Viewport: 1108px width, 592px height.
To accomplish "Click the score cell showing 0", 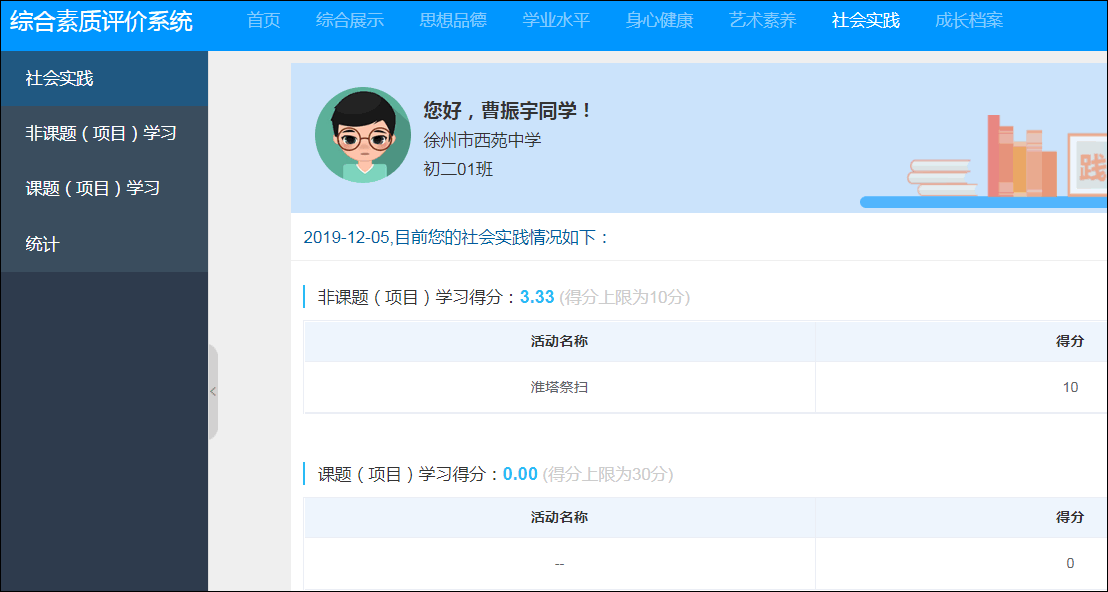I will (1070, 563).
